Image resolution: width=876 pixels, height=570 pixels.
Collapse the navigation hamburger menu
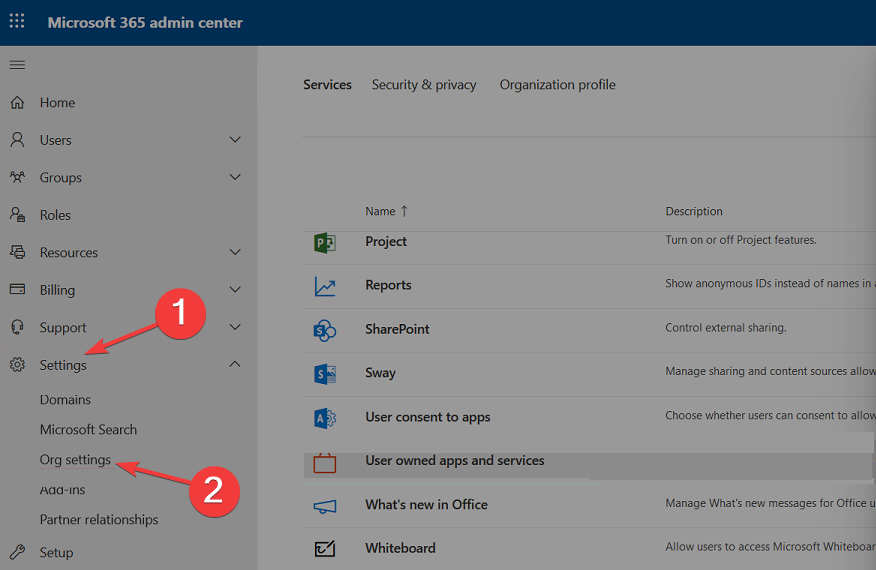coord(17,65)
